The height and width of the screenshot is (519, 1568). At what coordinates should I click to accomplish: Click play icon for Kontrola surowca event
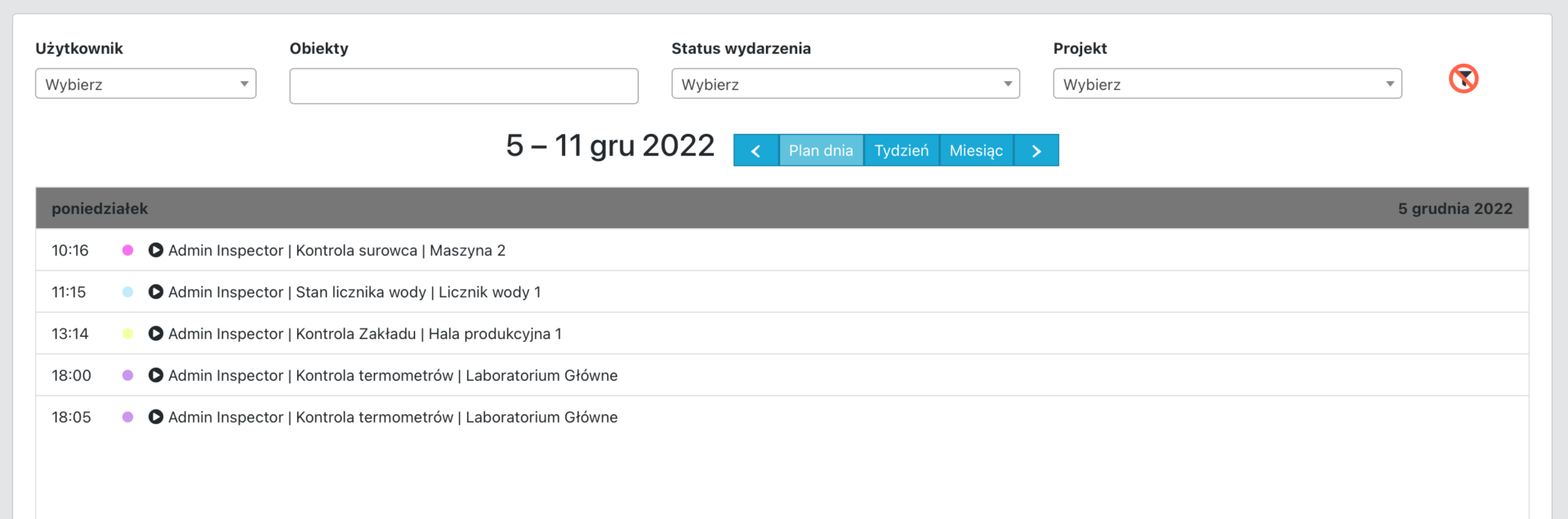[x=155, y=250]
